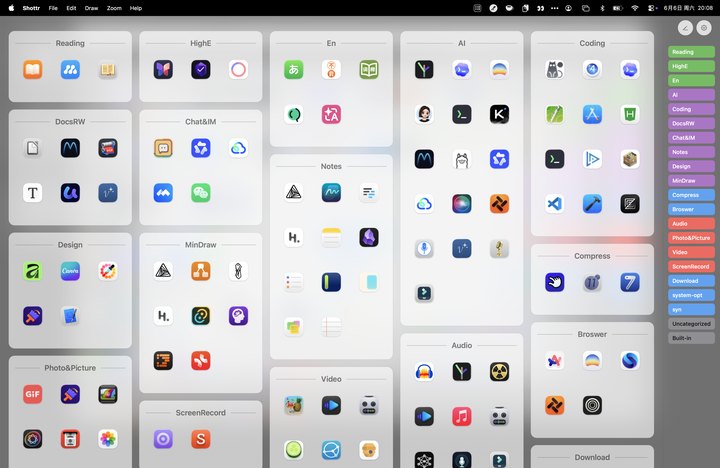Launch the green H app in Coding
Screen dimensions: 720x468
pos(630,114)
